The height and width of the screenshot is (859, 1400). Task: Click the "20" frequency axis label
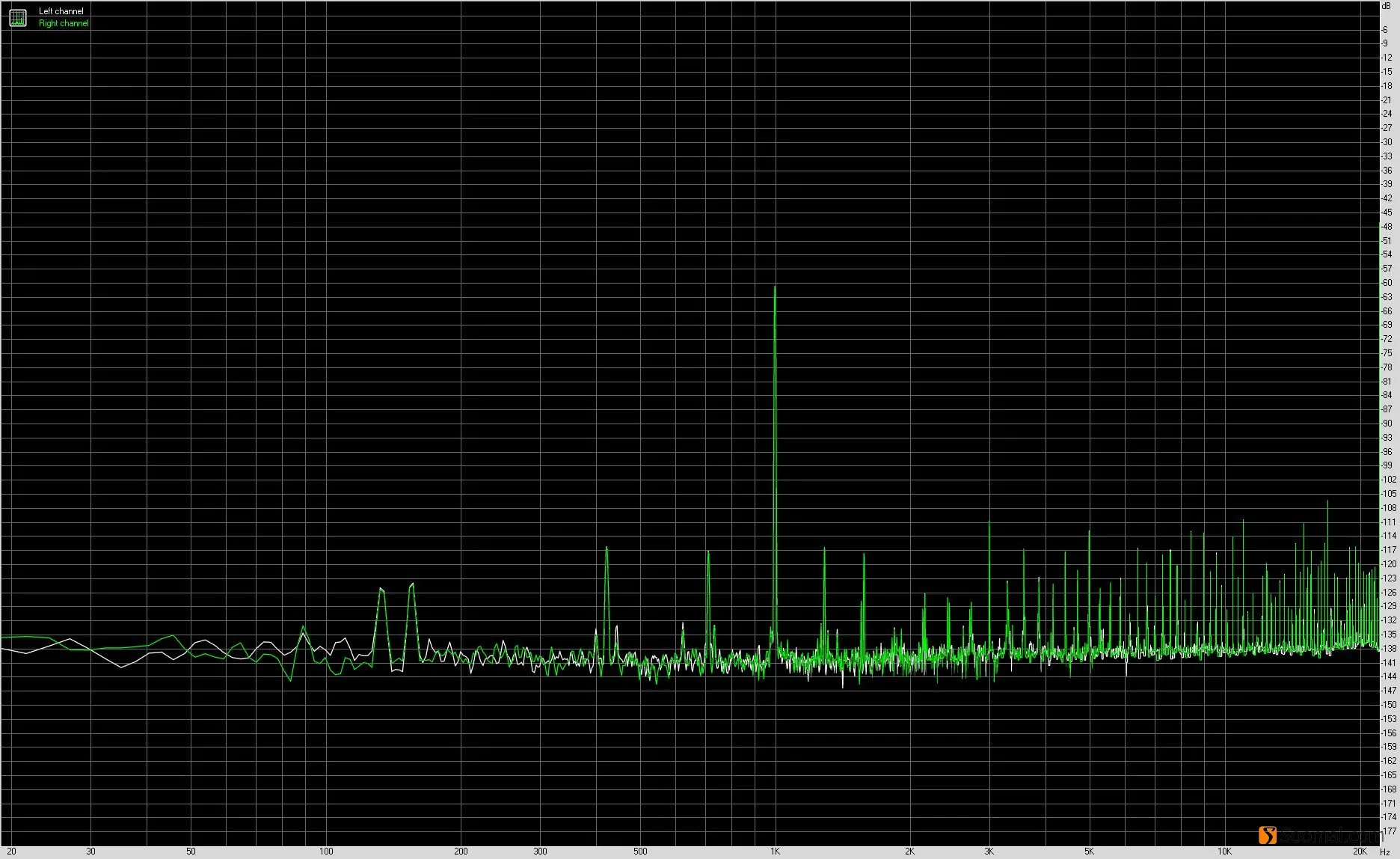pyautogui.click(x=11, y=852)
